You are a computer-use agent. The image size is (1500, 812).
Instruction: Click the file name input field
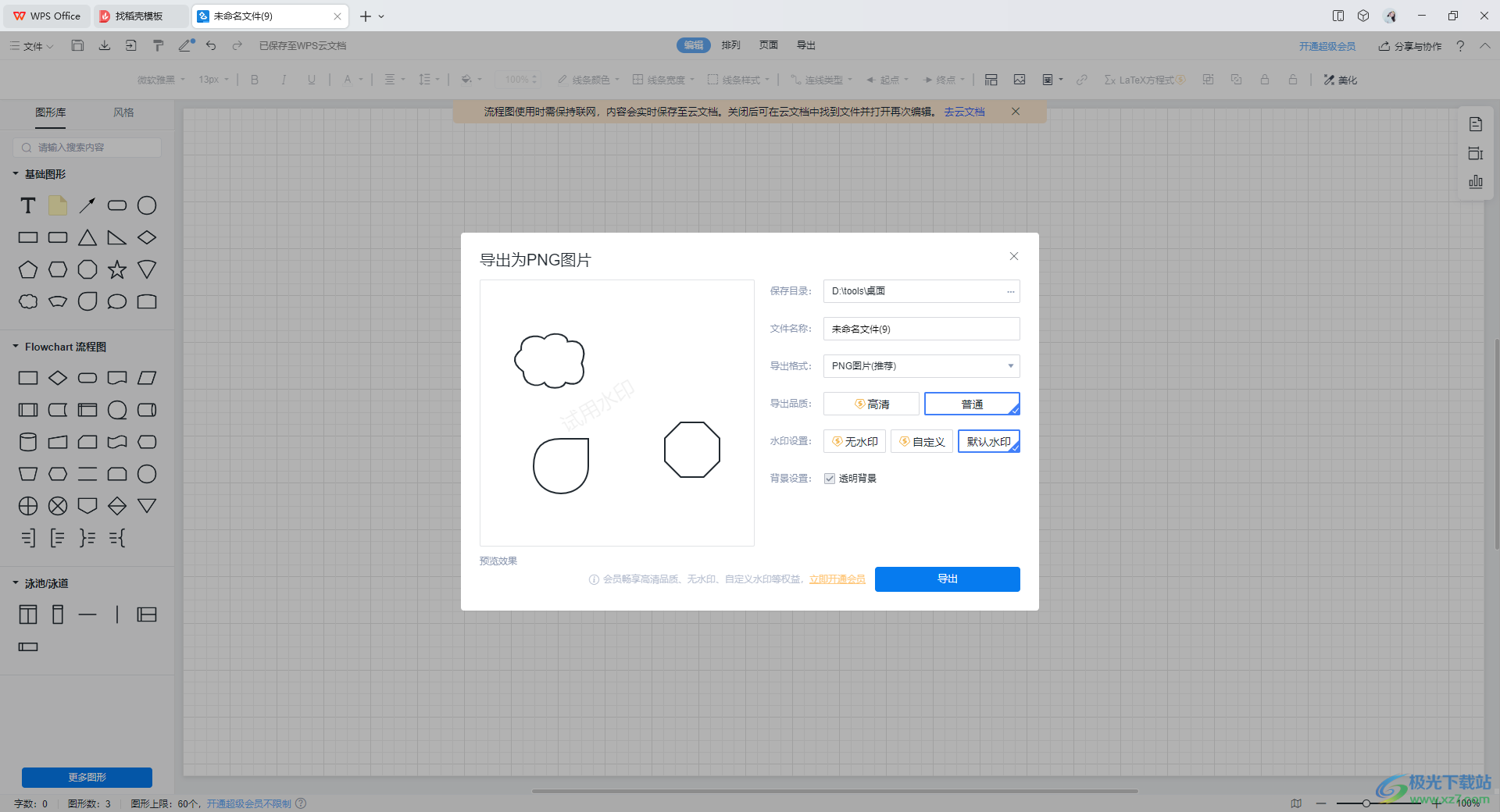pos(922,329)
